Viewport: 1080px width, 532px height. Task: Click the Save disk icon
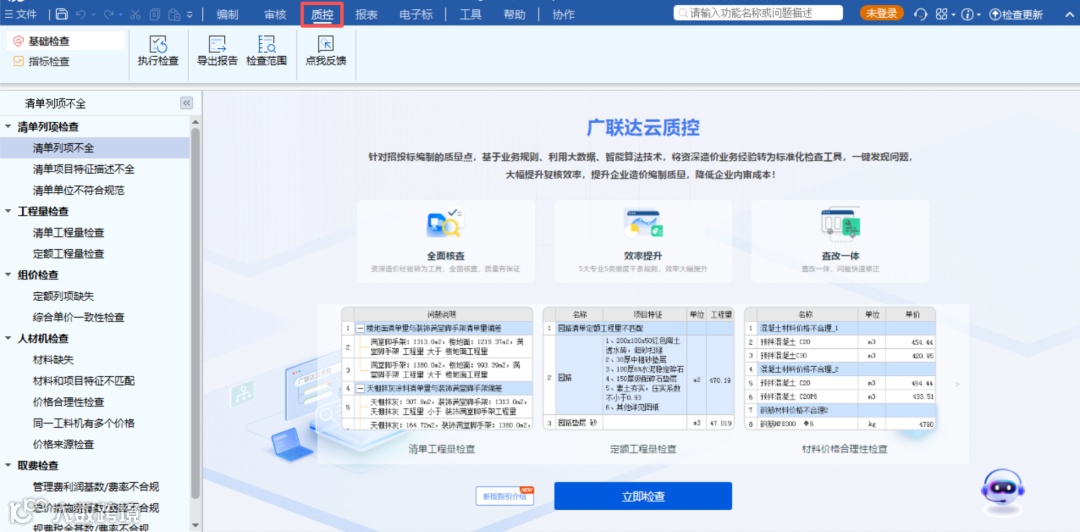click(x=62, y=14)
